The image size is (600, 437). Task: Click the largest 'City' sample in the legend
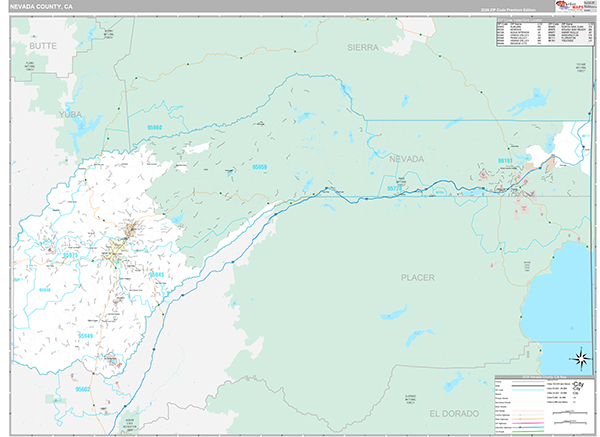(578, 384)
